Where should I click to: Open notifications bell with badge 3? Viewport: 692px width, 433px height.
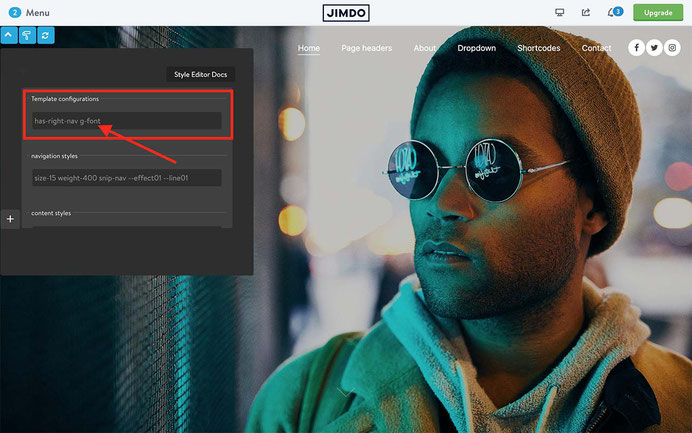pos(615,12)
